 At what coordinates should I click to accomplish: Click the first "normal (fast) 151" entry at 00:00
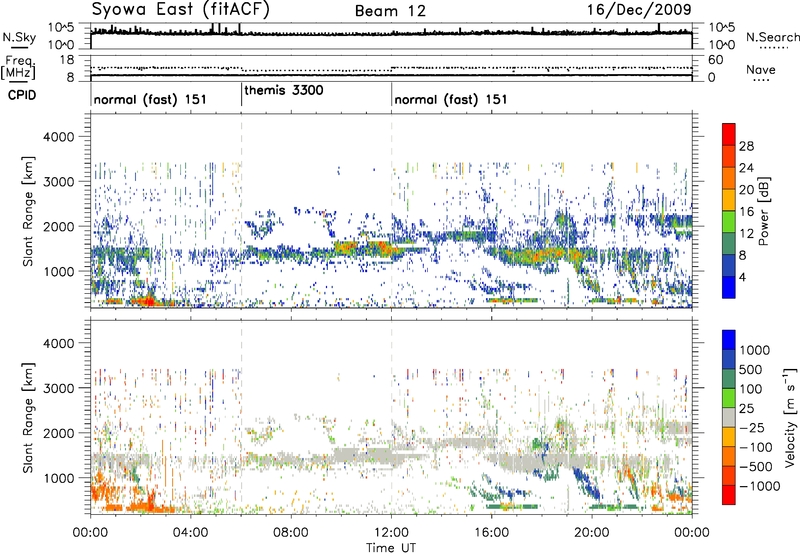pyautogui.click(x=150, y=99)
